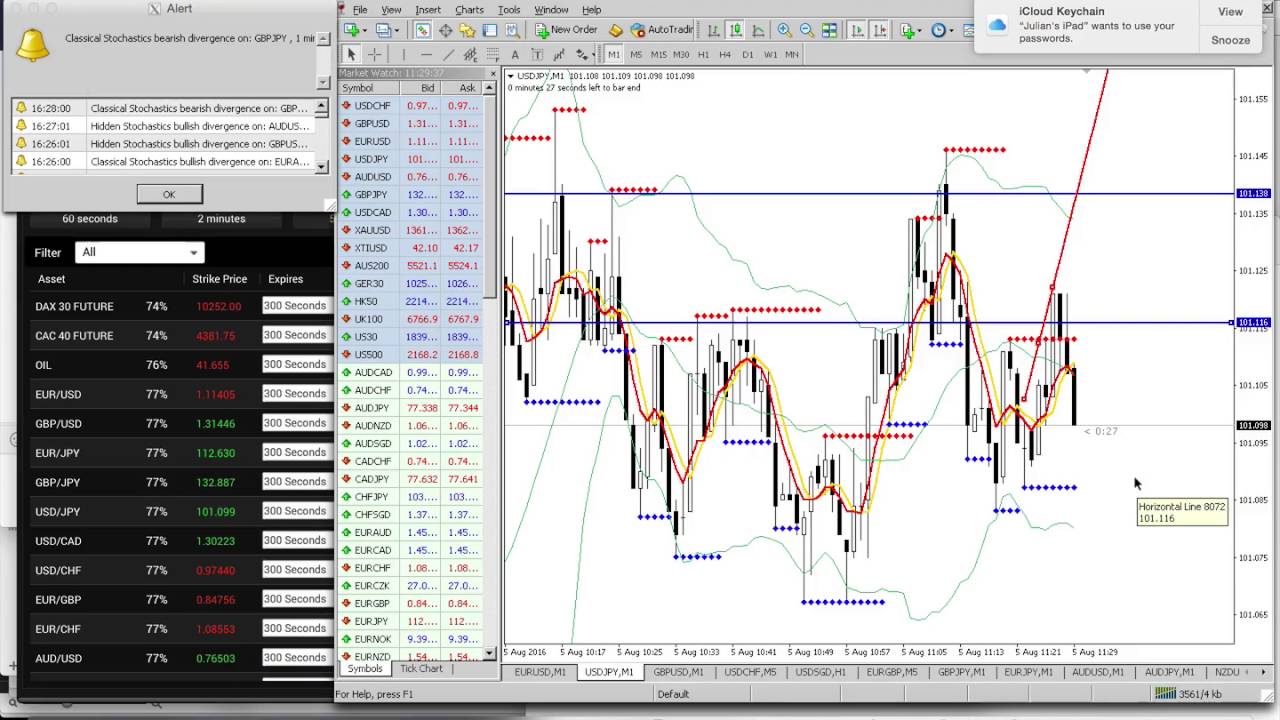Open the Charts menu
This screenshot has width=1280, height=720.
pos(469,10)
